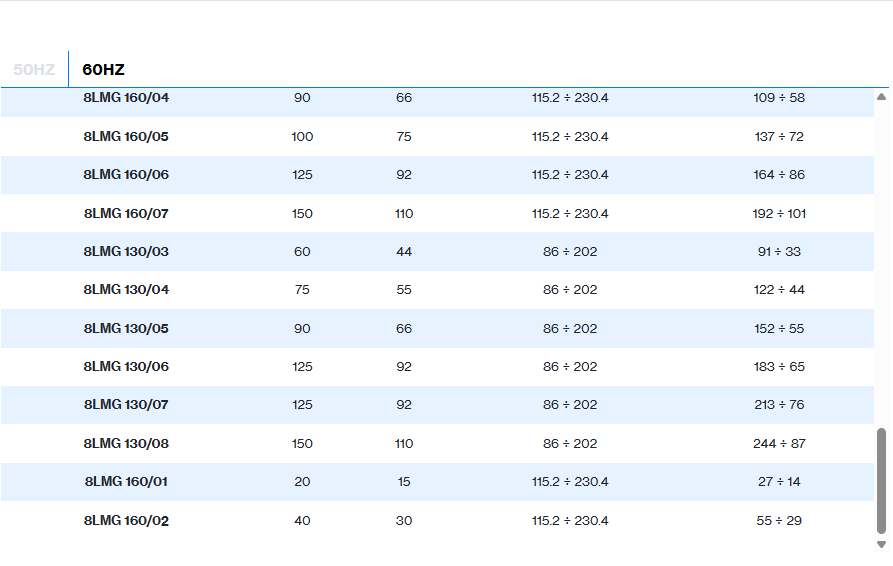Select the 8LMG 130/08 row label
Image resolution: width=893 pixels, height=566 pixels.
pyautogui.click(x=126, y=443)
